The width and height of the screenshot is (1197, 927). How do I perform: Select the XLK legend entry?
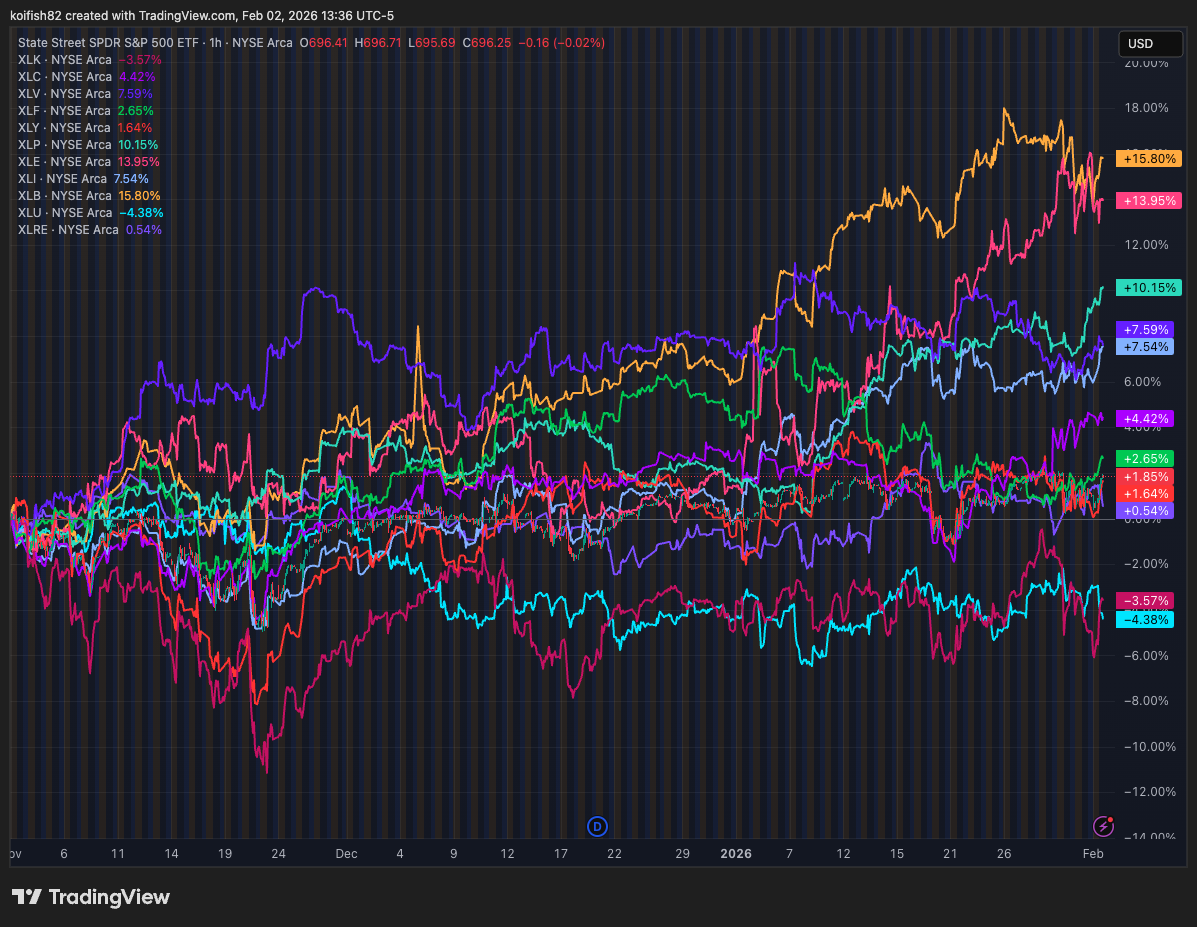pyautogui.click(x=89, y=60)
